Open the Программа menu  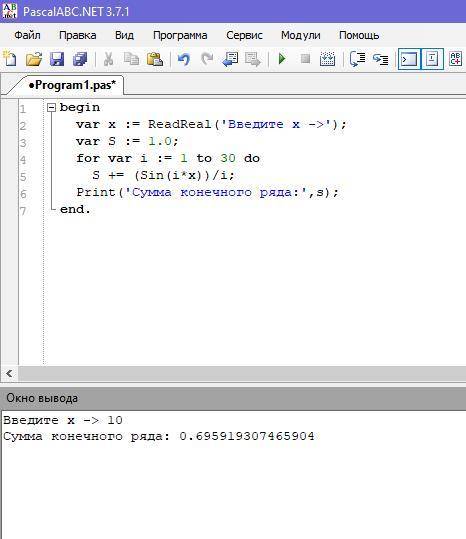[180, 35]
